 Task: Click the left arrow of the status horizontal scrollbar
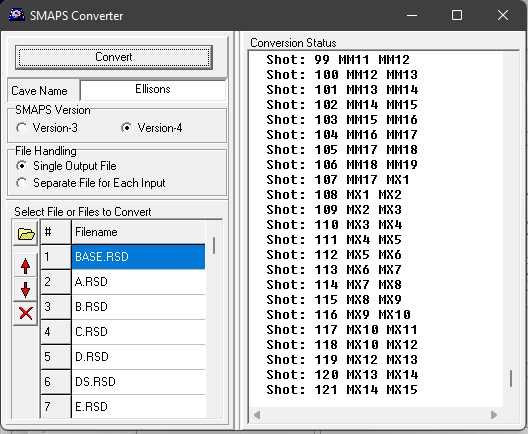coord(257,415)
